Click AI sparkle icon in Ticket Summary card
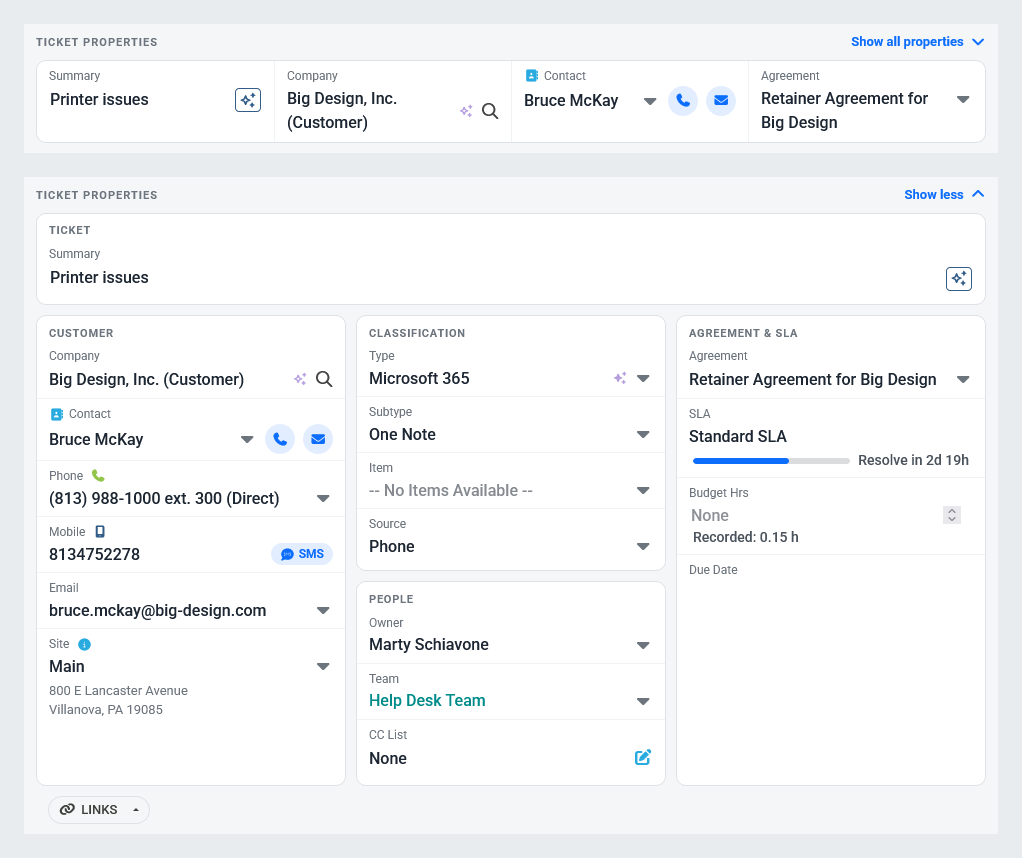The width and height of the screenshot is (1022, 858). (959, 278)
